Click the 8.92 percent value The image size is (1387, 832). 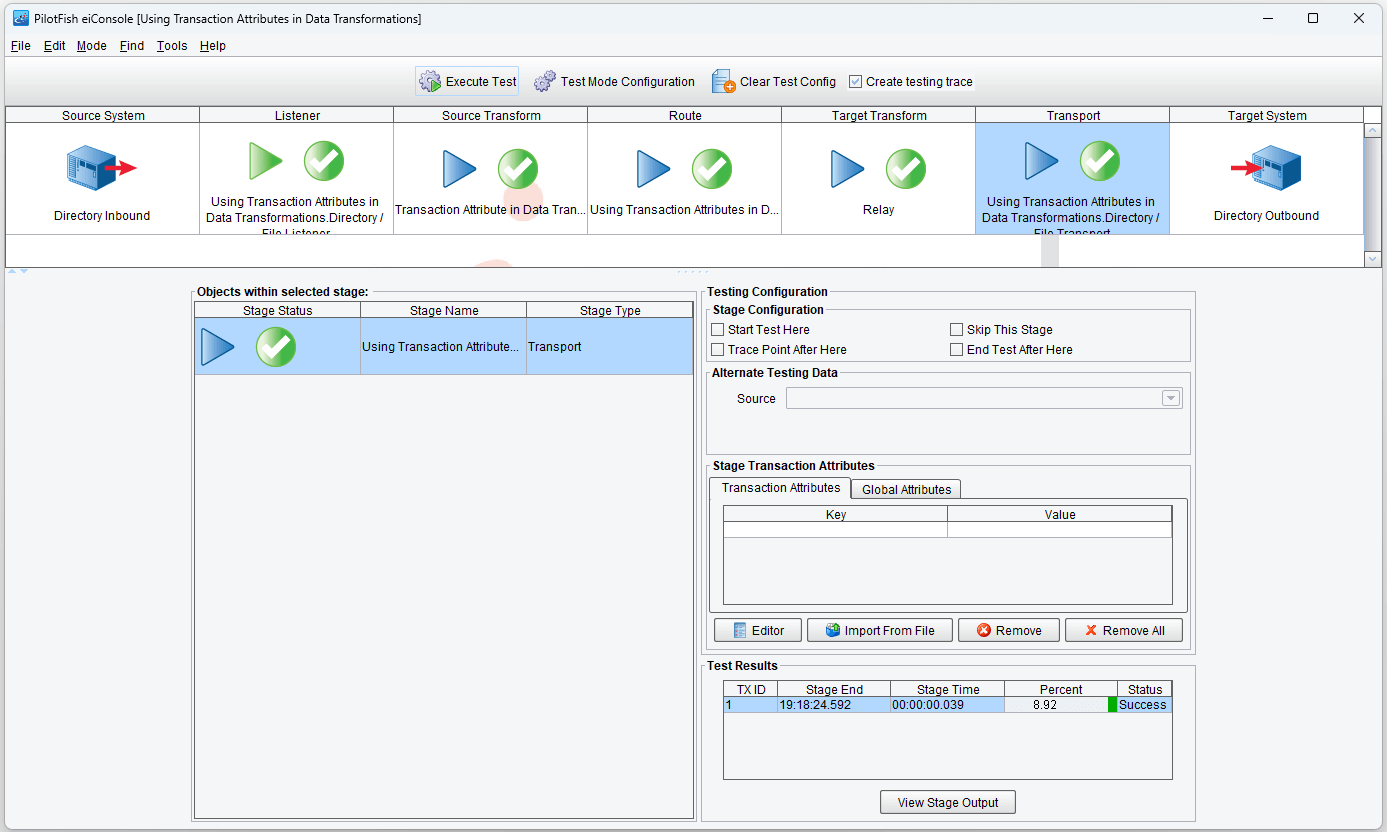pyautogui.click(x=1045, y=705)
